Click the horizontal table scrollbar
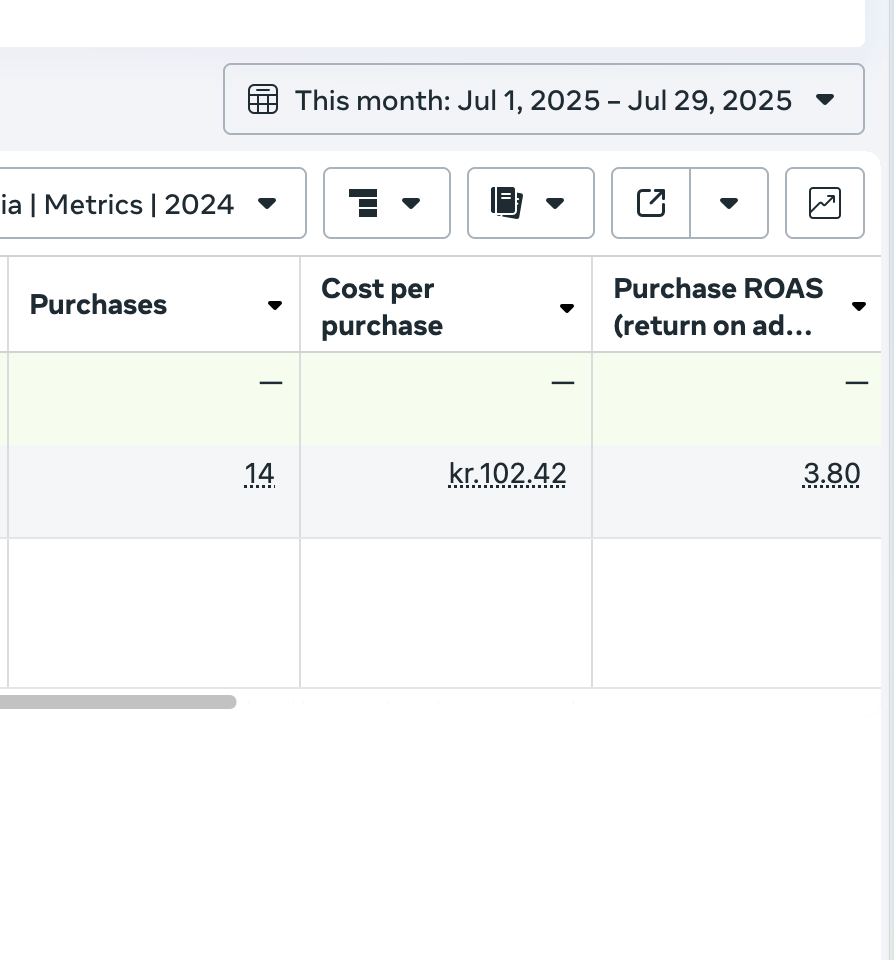Image resolution: width=894 pixels, height=960 pixels. (118, 702)
